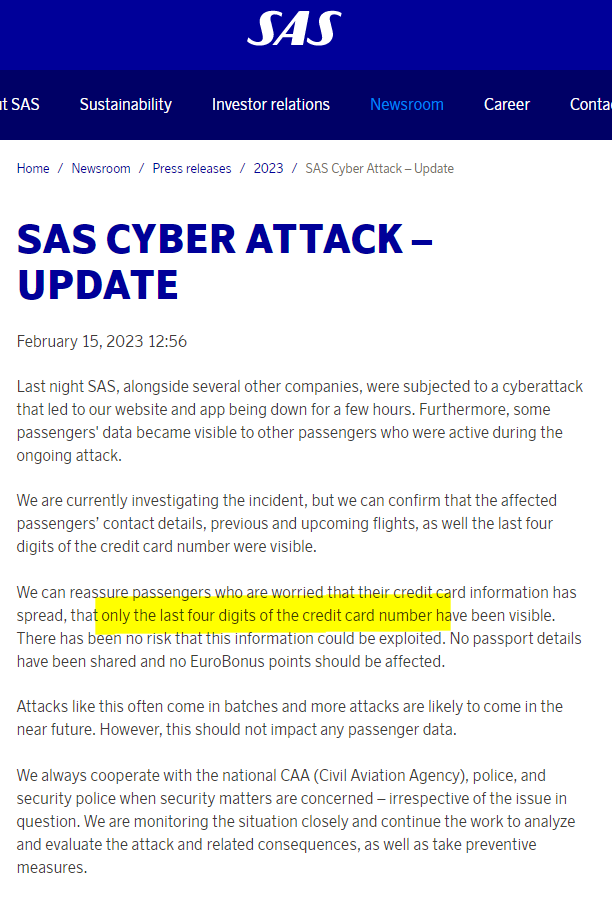The image size is (612, 902).
Task: Follow the Home breadcrumb link
Action: point(33,169)
